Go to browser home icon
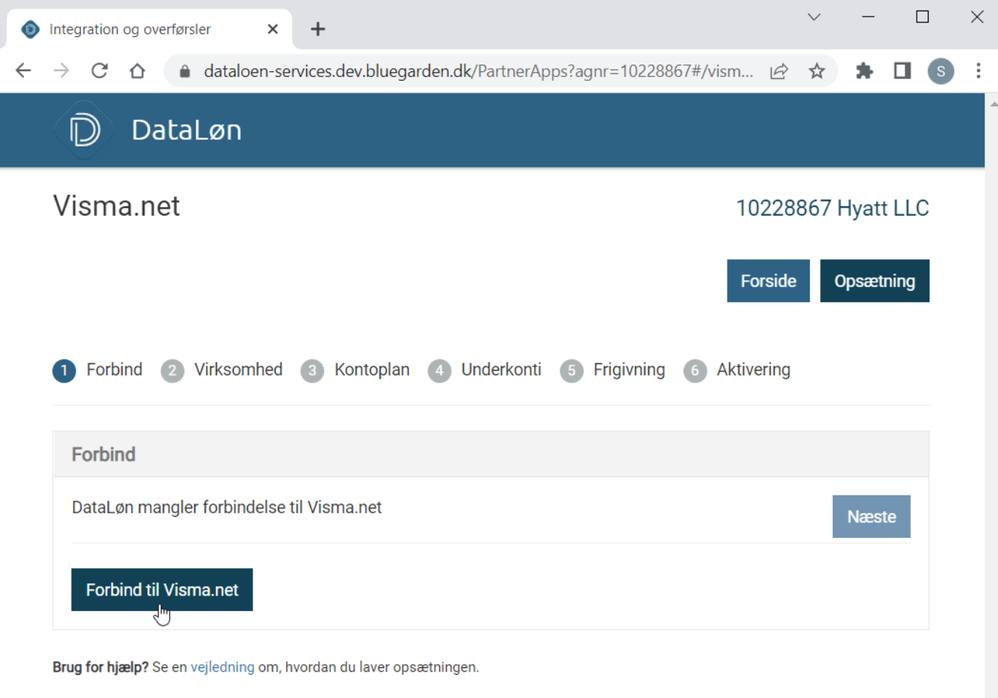 (137, 71)
